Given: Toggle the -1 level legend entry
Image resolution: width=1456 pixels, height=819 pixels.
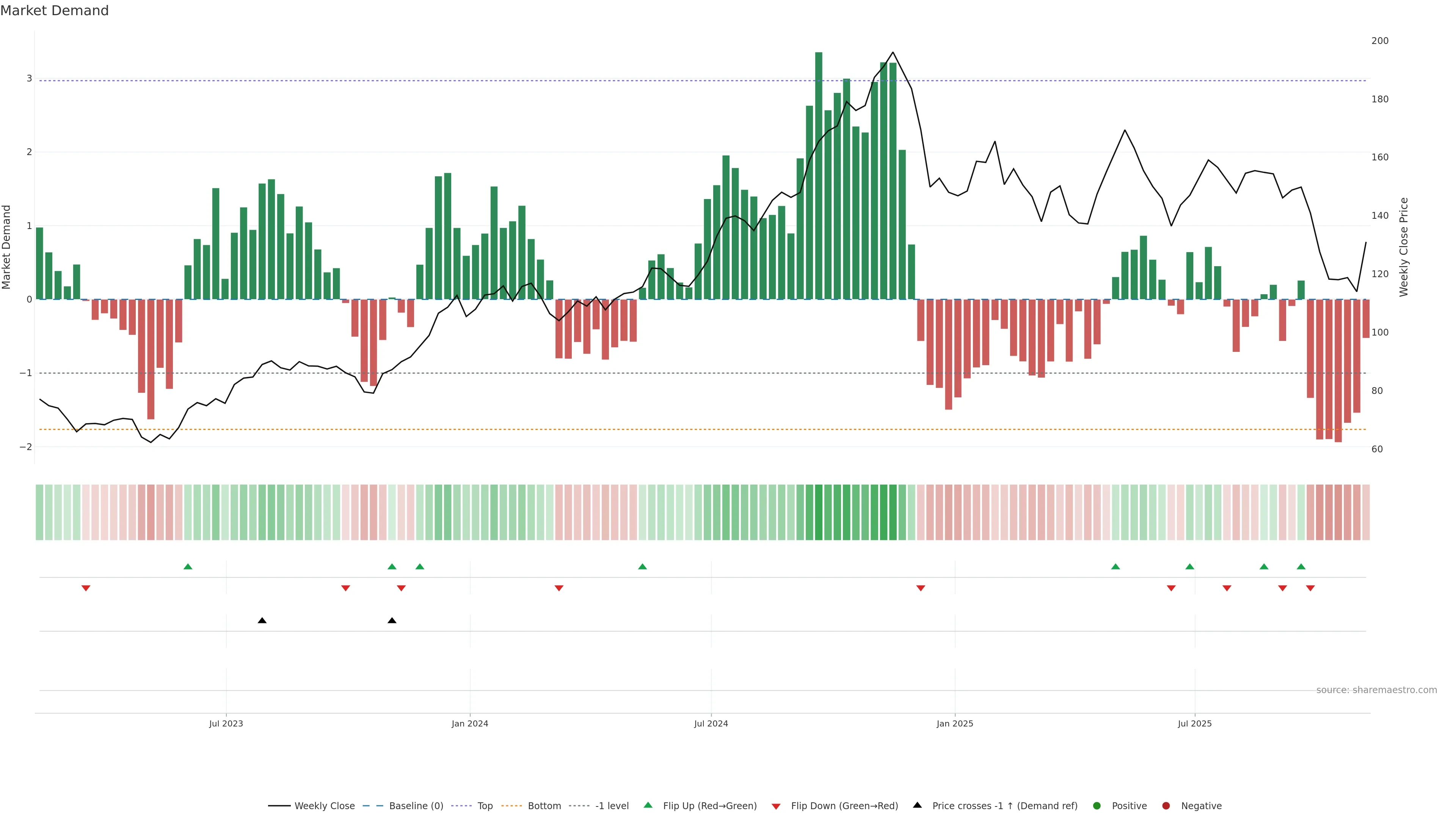Looking at the screenshot, I should [x=612, y=806].
